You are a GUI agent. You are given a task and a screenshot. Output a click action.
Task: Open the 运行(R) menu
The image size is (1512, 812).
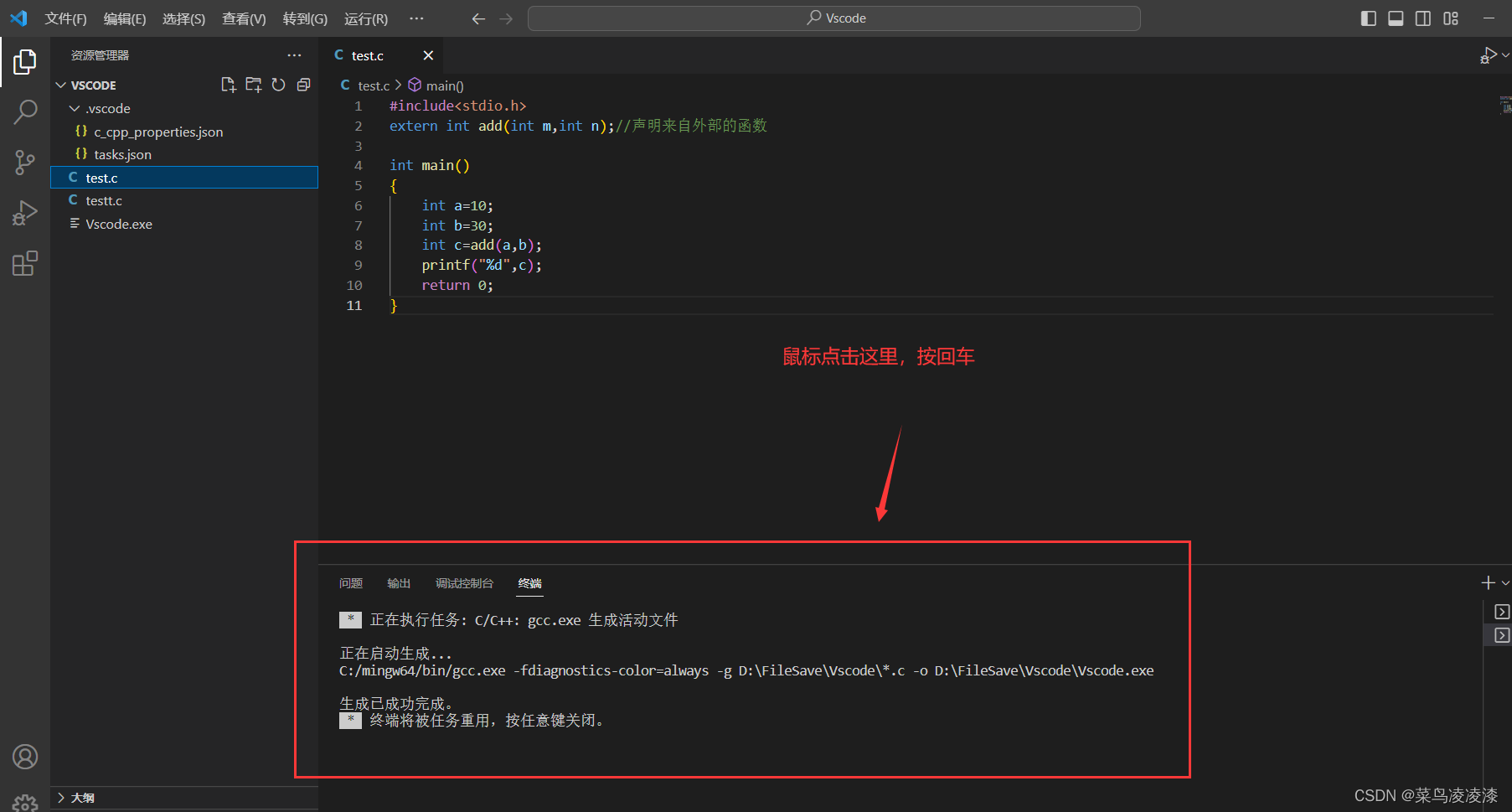[x=365, y=18]
